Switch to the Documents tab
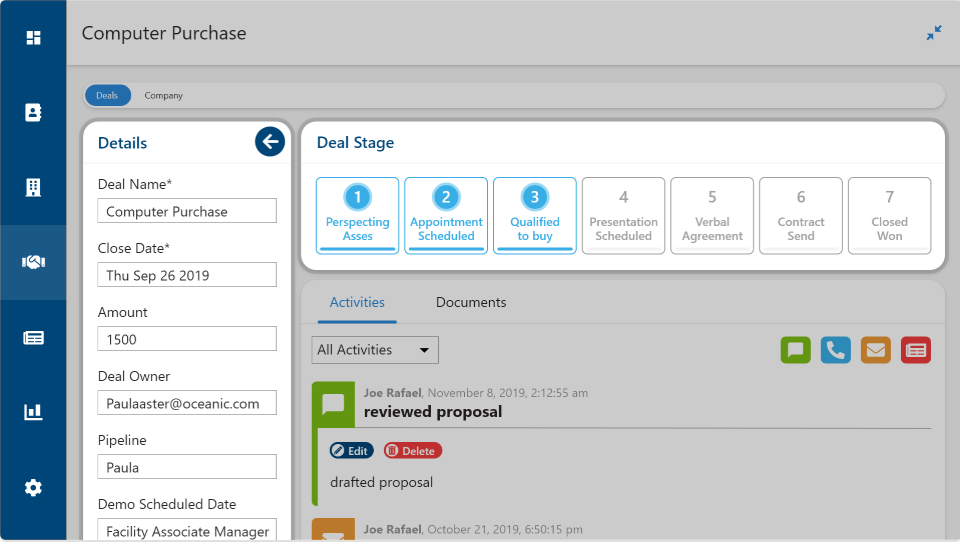Screen dimensions: 960x542 point(471,303)
